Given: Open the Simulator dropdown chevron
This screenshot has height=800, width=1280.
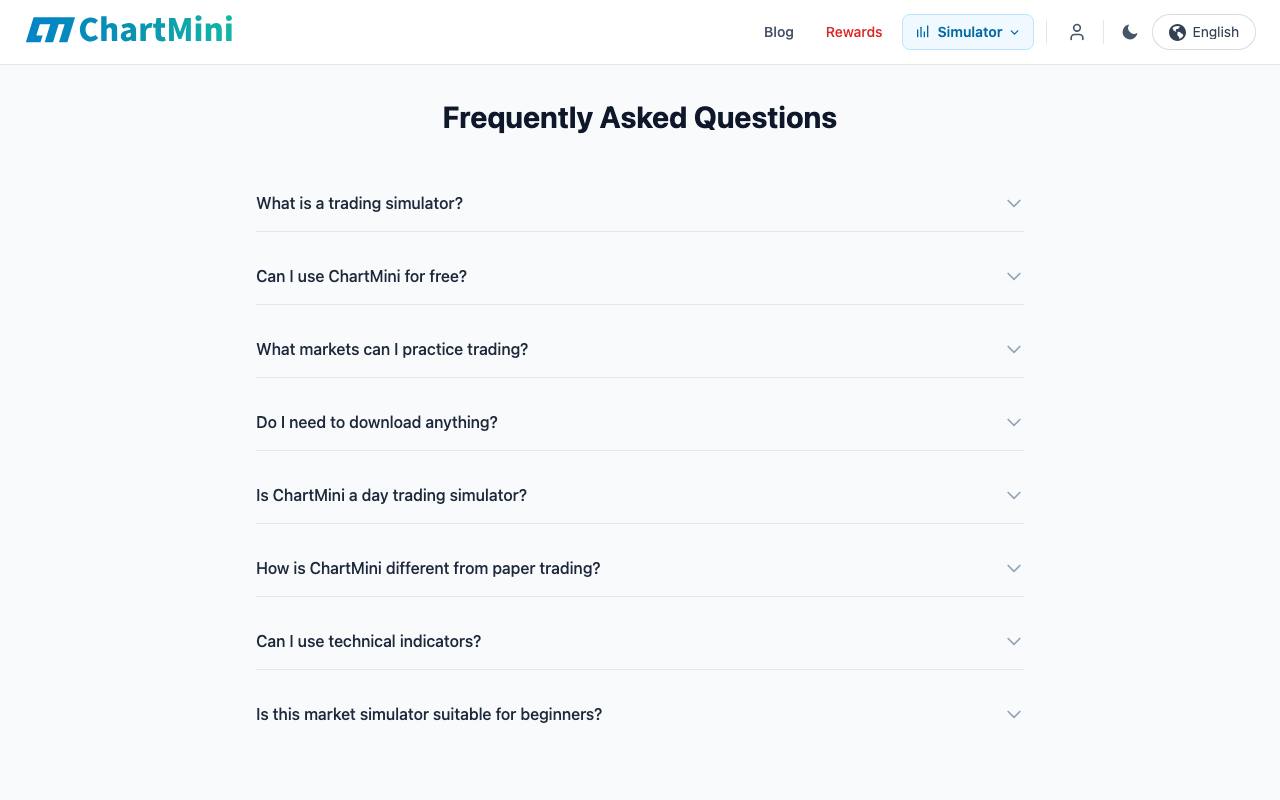Looking at the screenshot, I should pos(1014,32).
